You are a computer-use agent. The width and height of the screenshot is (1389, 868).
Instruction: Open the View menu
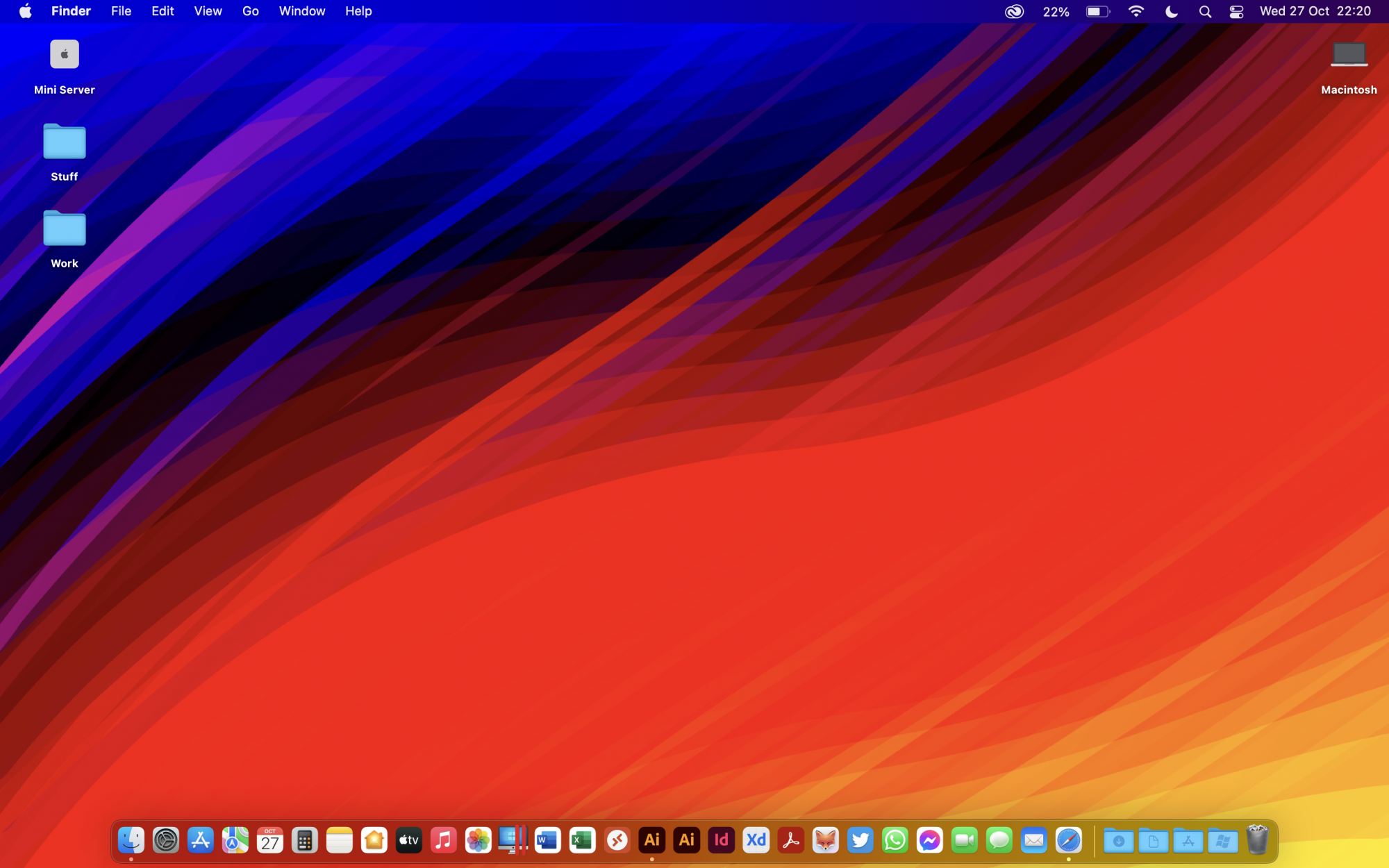tap(208, 11)
